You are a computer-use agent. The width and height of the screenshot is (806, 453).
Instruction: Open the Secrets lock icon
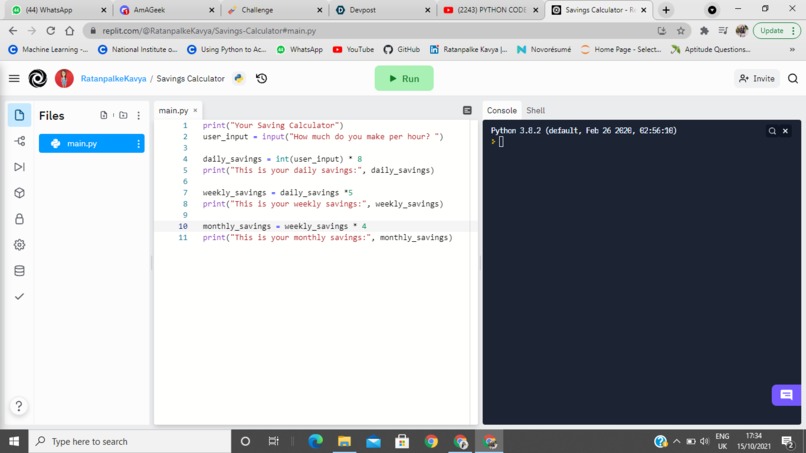pyautogui.click(x=20, y=219)
